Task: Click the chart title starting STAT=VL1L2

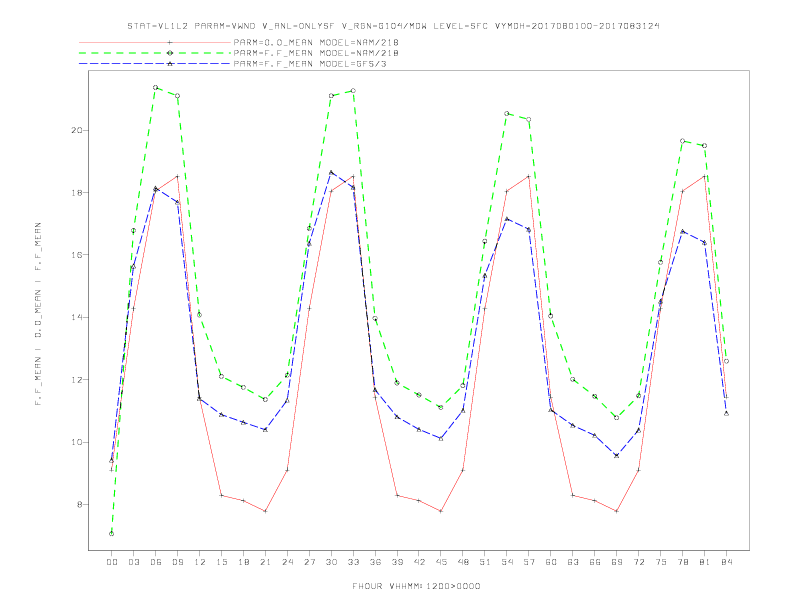Action: pos(393,26)
